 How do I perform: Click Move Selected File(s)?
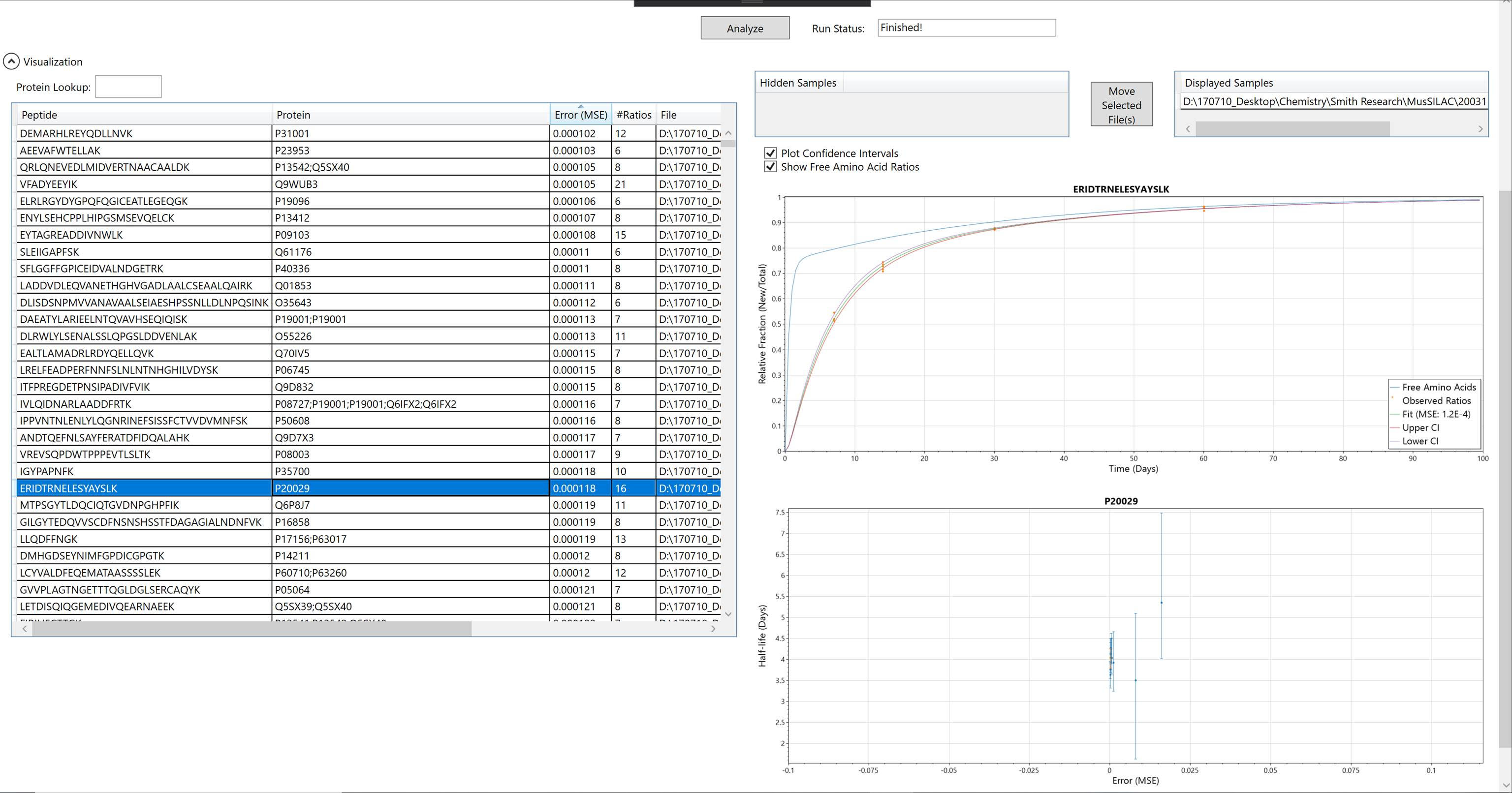1121,104
